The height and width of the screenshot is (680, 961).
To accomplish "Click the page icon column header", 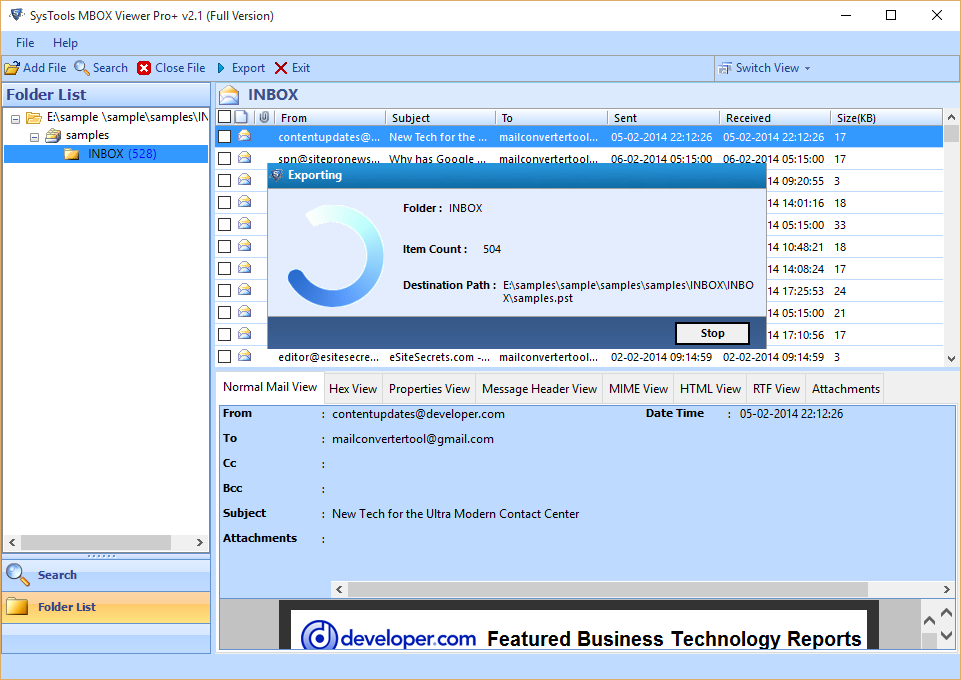I will 241,117.
